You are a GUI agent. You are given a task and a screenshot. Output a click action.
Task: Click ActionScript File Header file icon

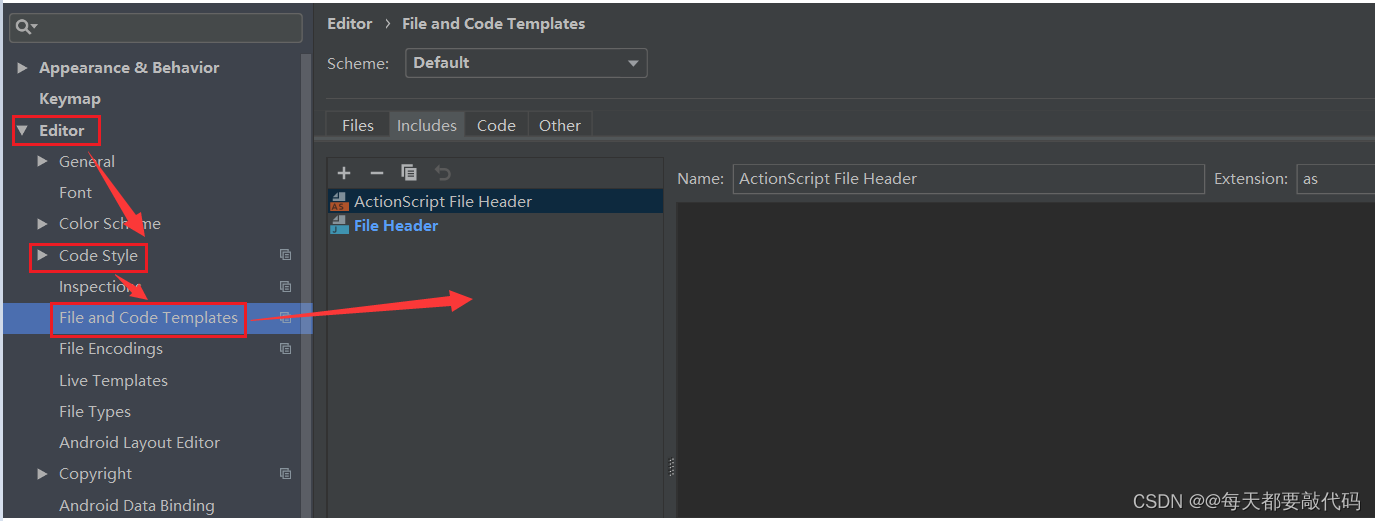339,201
